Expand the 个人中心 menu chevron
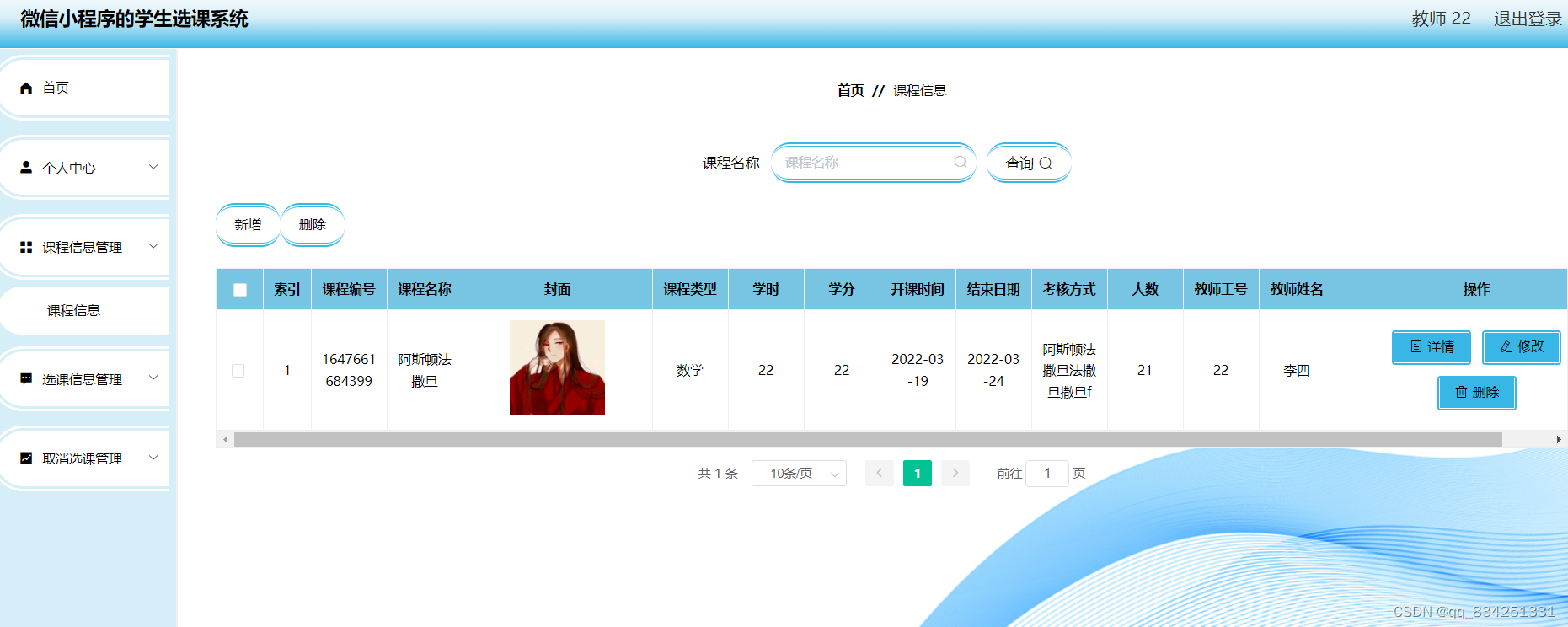Screen dimensions: 1568x627 coord(153,167)
